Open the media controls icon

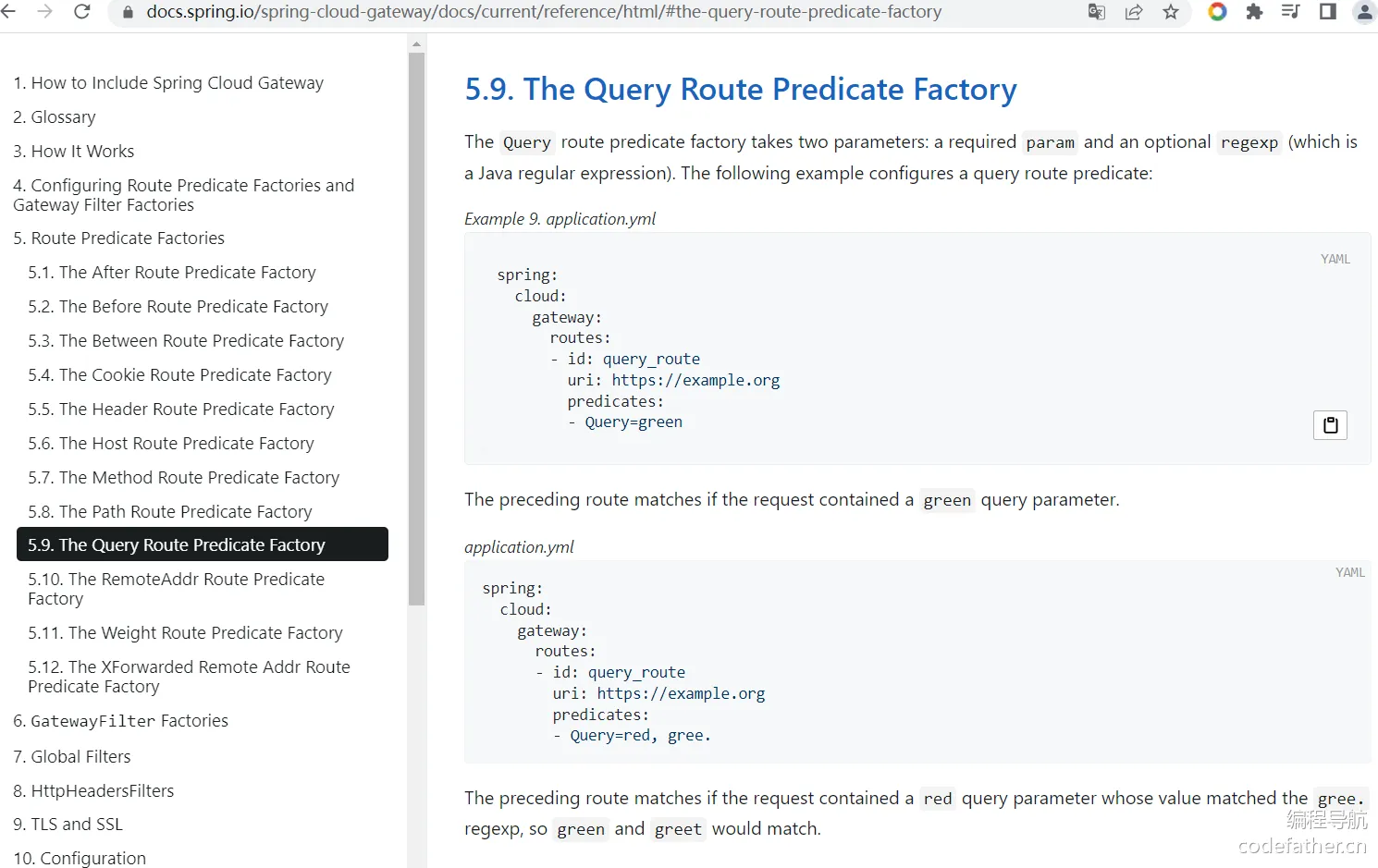(1291, 12)
